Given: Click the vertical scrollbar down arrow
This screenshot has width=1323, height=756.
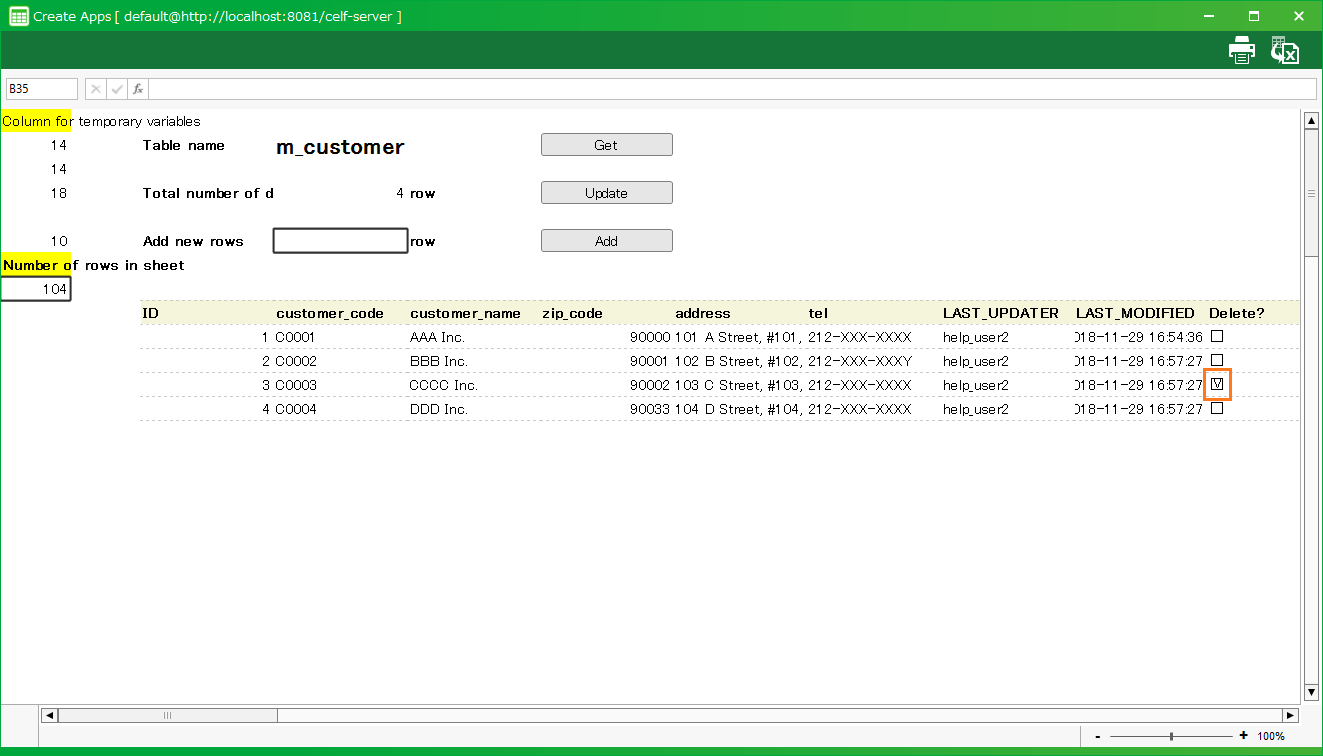Looking at the screenshot, I should [x=1311, y=692].
